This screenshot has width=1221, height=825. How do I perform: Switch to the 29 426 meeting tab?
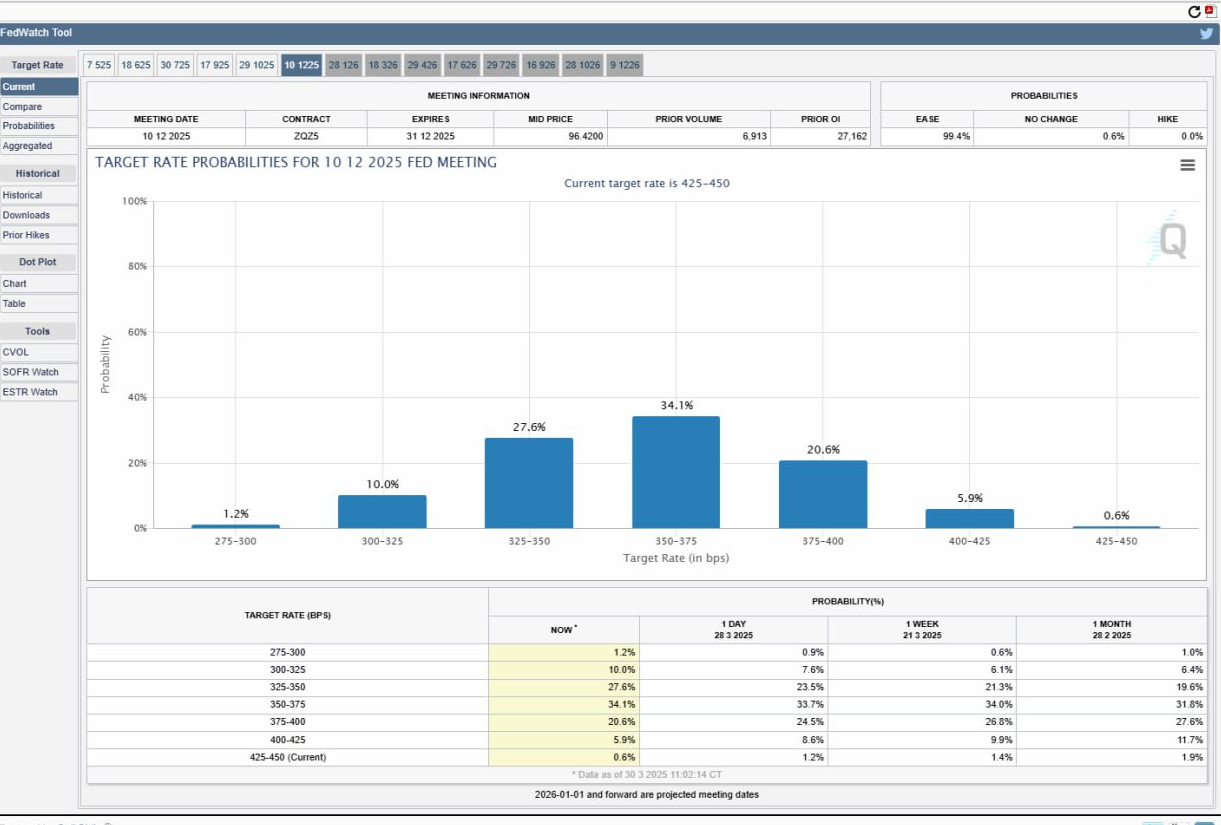point(423,65)
